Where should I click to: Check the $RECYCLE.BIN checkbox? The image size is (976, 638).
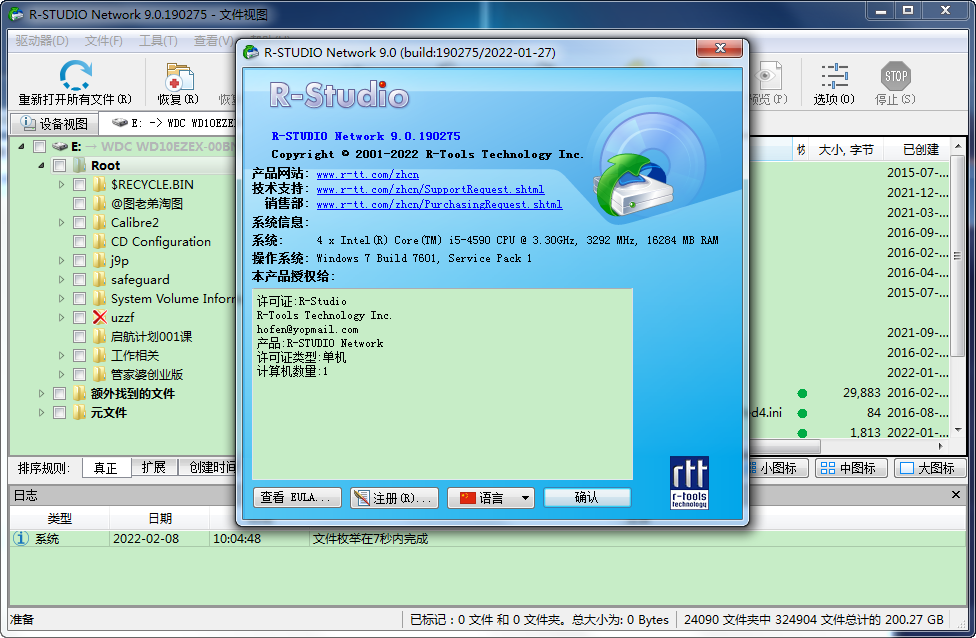pyautogui.click(x=79, y=185)
